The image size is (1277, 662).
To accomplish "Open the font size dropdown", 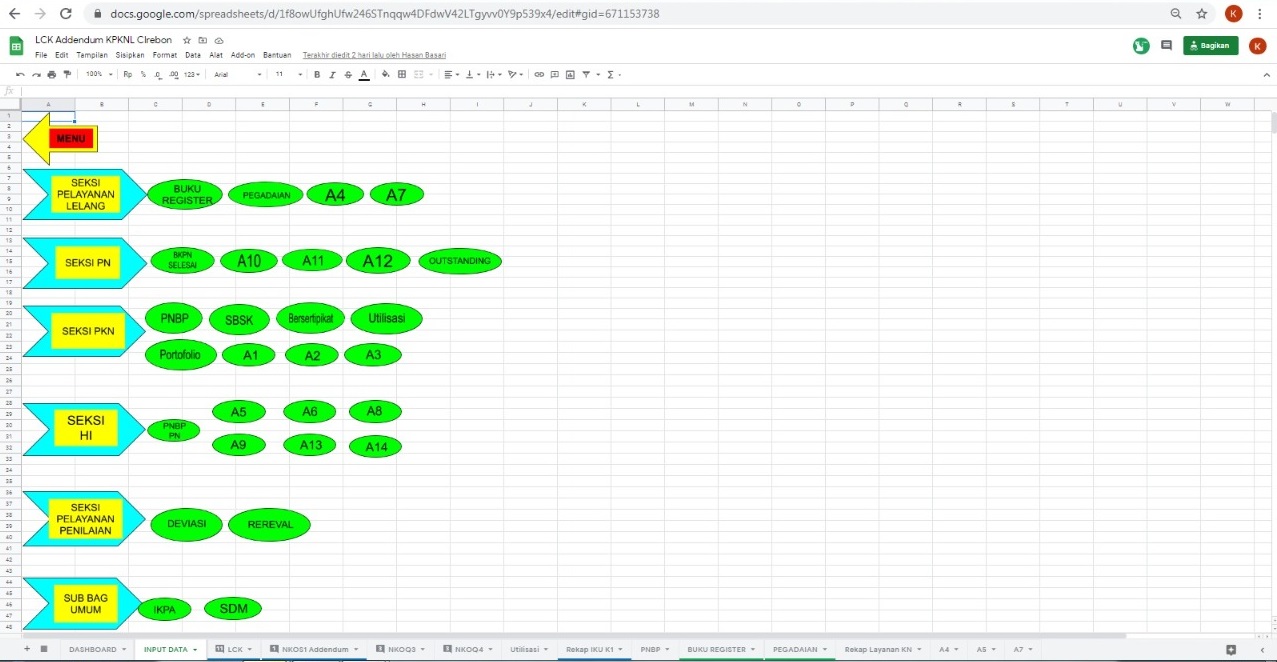I will [288, 74].
